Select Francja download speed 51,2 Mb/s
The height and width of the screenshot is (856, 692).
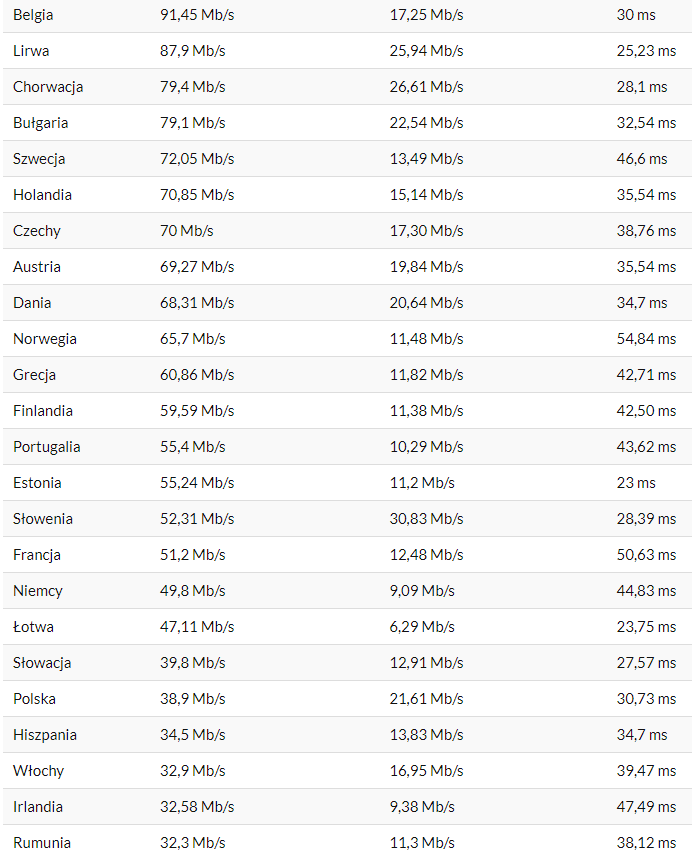pos(193,555)
